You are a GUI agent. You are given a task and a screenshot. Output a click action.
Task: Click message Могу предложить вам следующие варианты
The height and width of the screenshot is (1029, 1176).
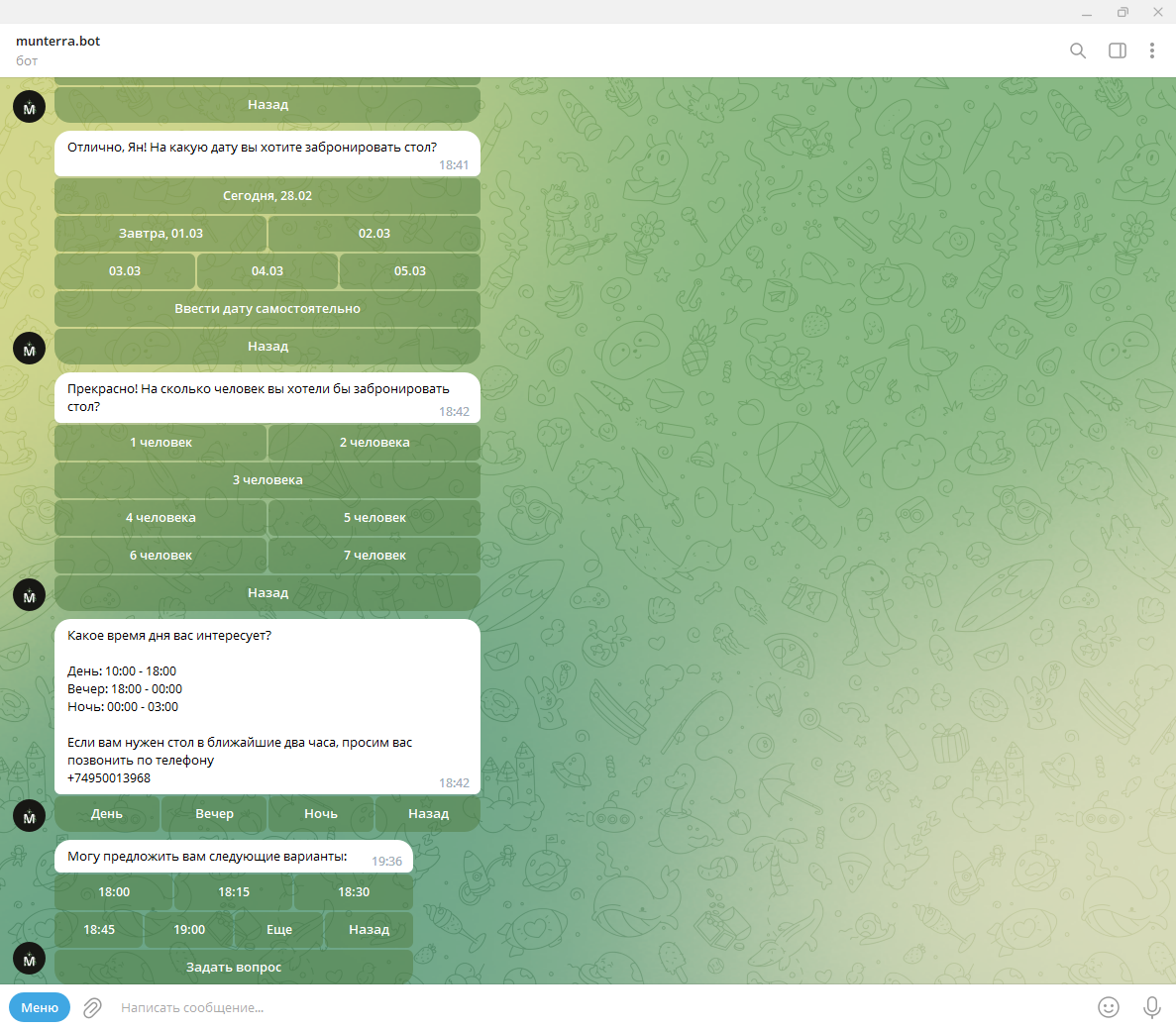tap(233, 858)
